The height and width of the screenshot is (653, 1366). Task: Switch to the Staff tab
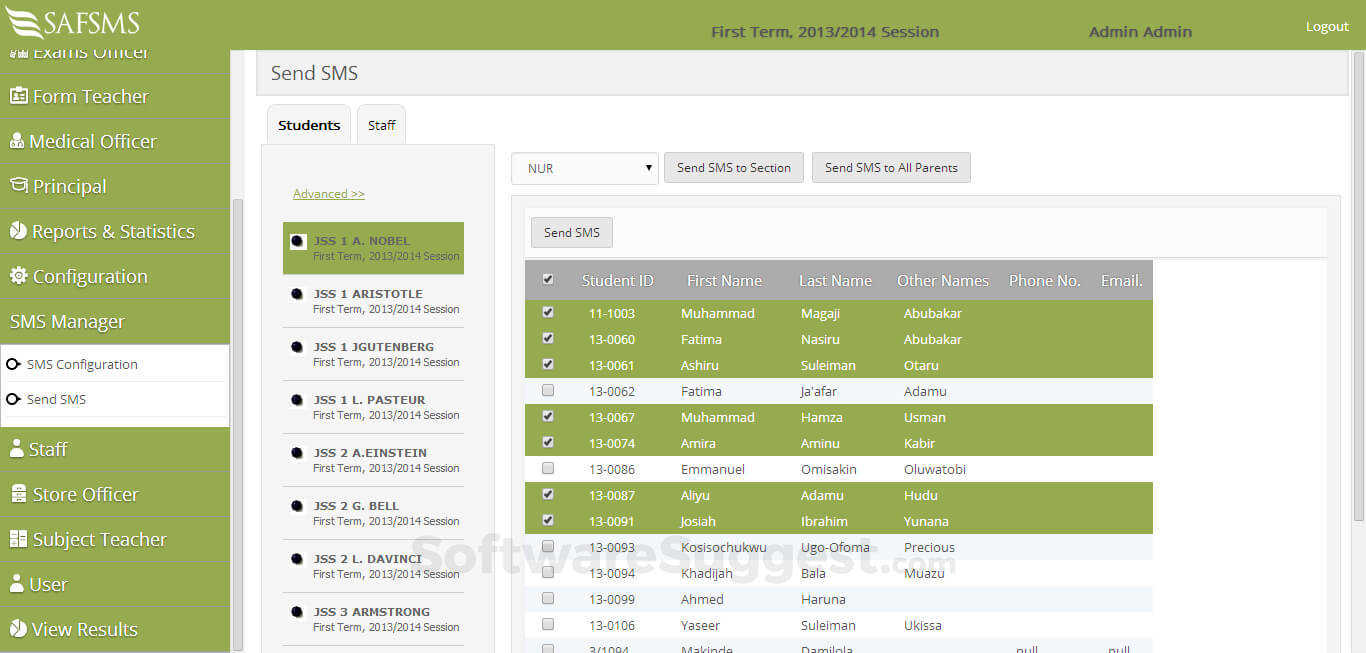click(381, 124)
